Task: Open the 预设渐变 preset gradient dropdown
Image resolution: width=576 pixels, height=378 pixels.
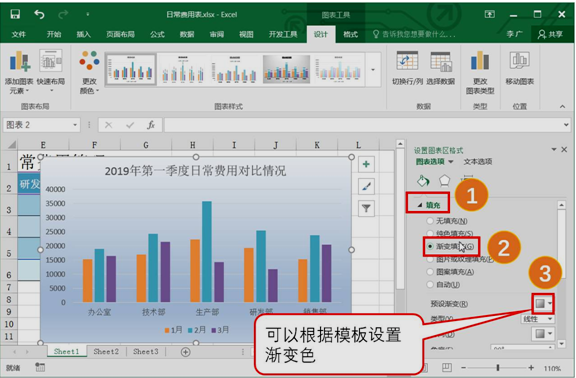Action: 543,303
